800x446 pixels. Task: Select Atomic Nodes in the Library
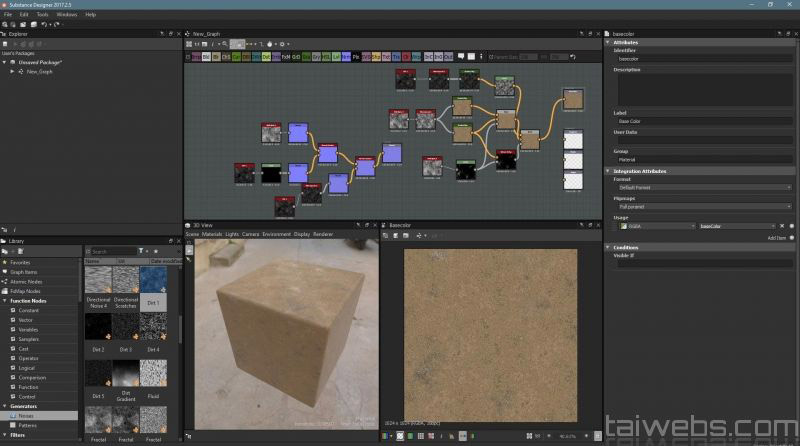pyautogui.click(x=26, y=282)
